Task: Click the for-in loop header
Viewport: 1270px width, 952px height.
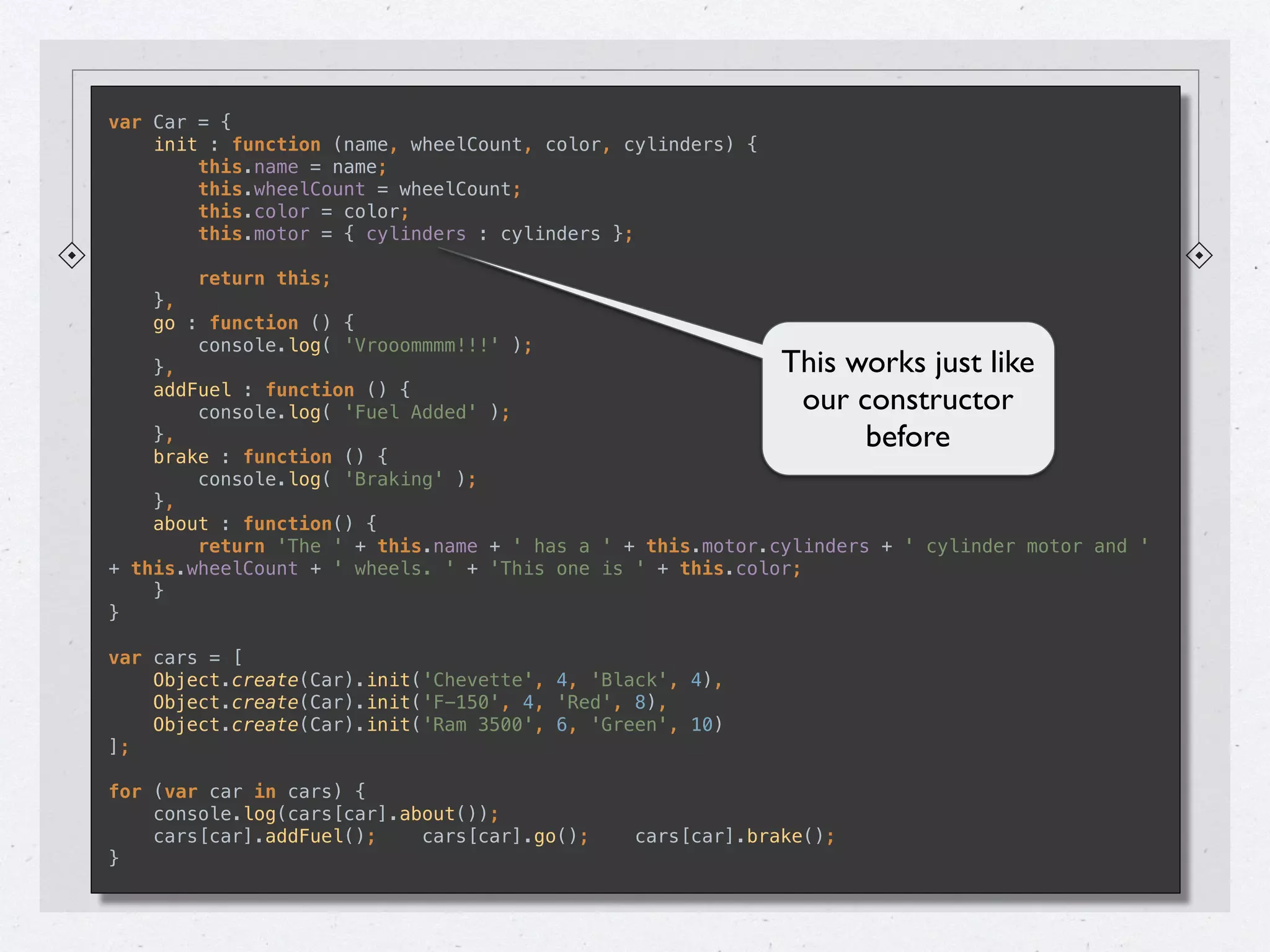Action: coord(236,791)
